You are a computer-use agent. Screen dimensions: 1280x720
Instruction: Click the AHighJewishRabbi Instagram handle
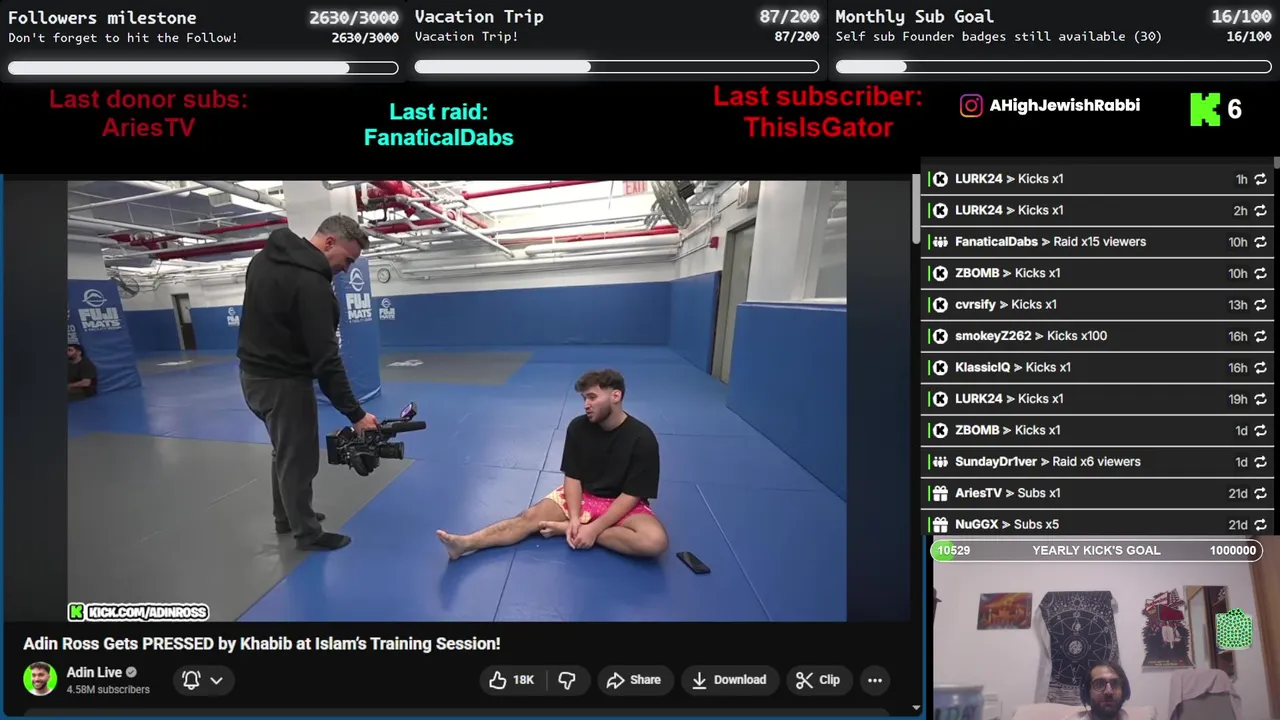tap(1065, 105)
